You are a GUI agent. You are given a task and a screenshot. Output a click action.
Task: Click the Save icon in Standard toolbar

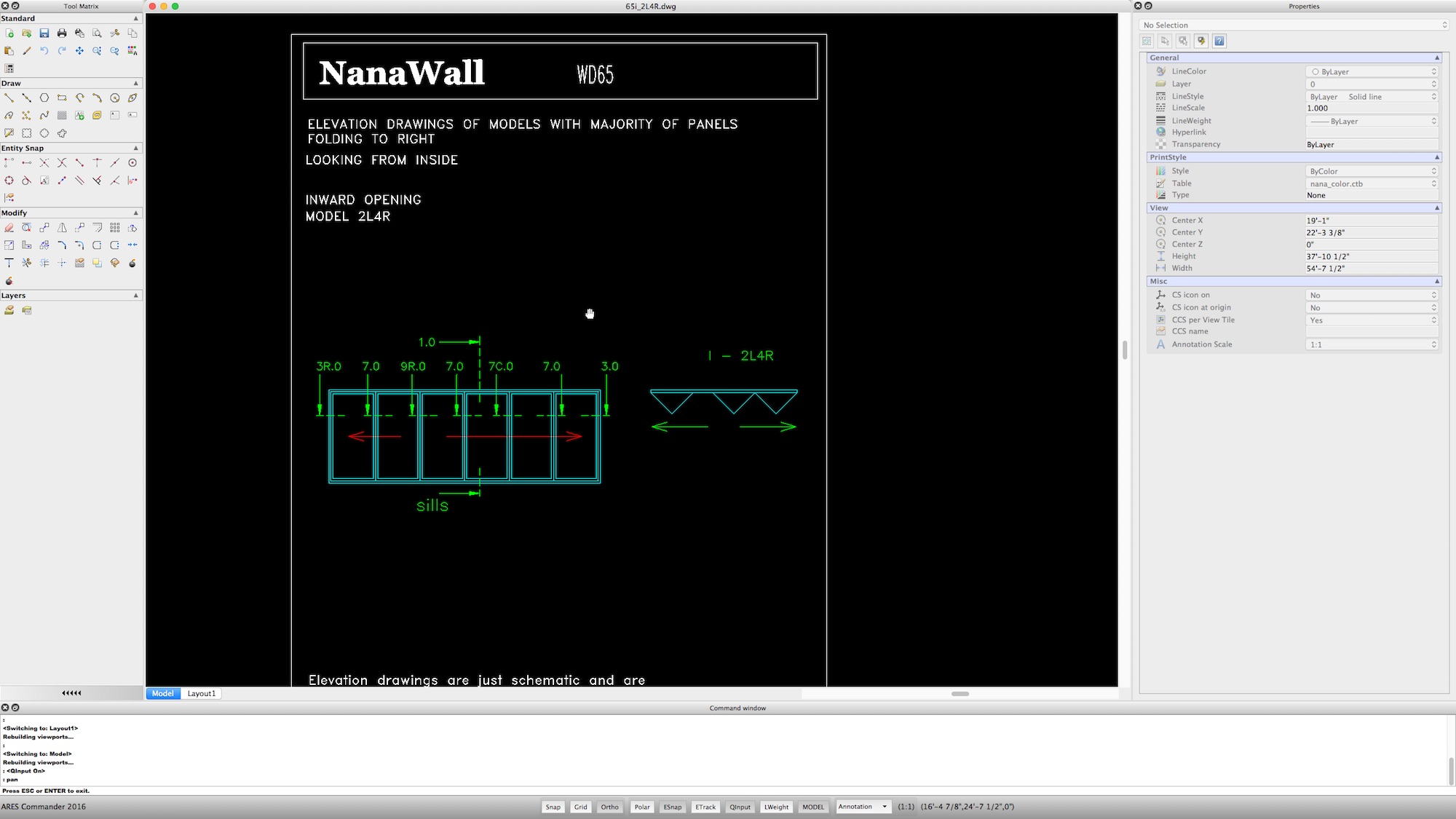[44, 33]
